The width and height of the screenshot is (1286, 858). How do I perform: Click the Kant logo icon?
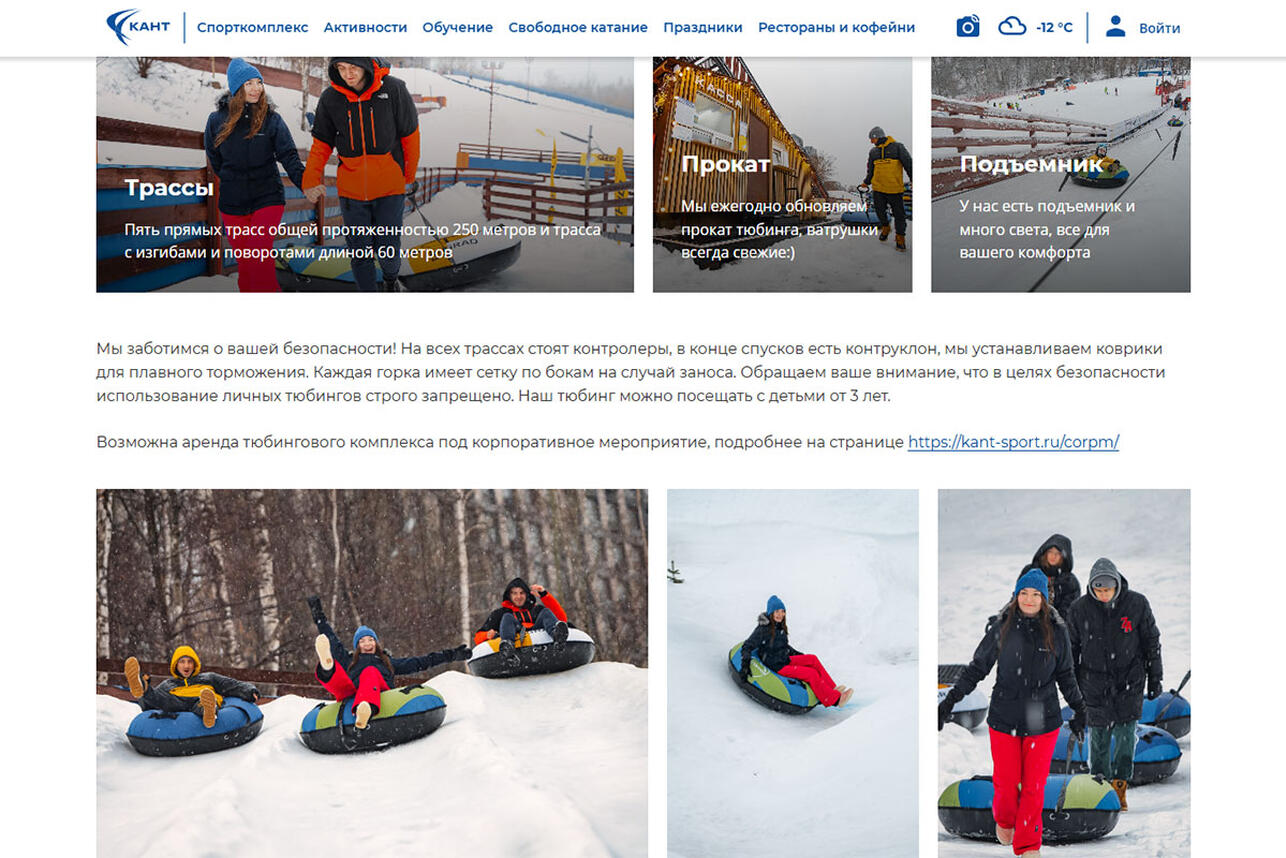click(x=138, y=27)
